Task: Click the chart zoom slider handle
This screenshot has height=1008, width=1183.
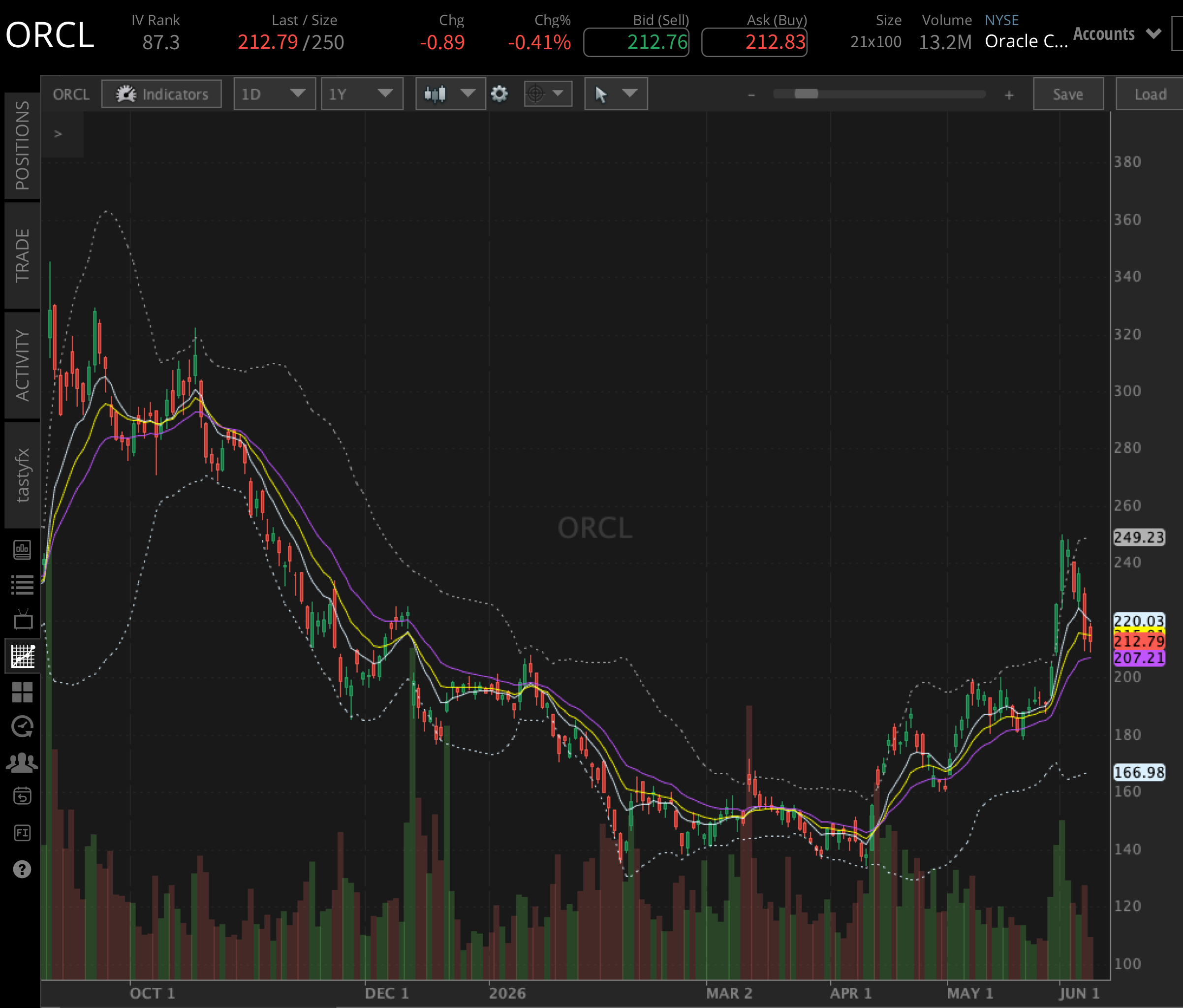Action: point(806,94)
